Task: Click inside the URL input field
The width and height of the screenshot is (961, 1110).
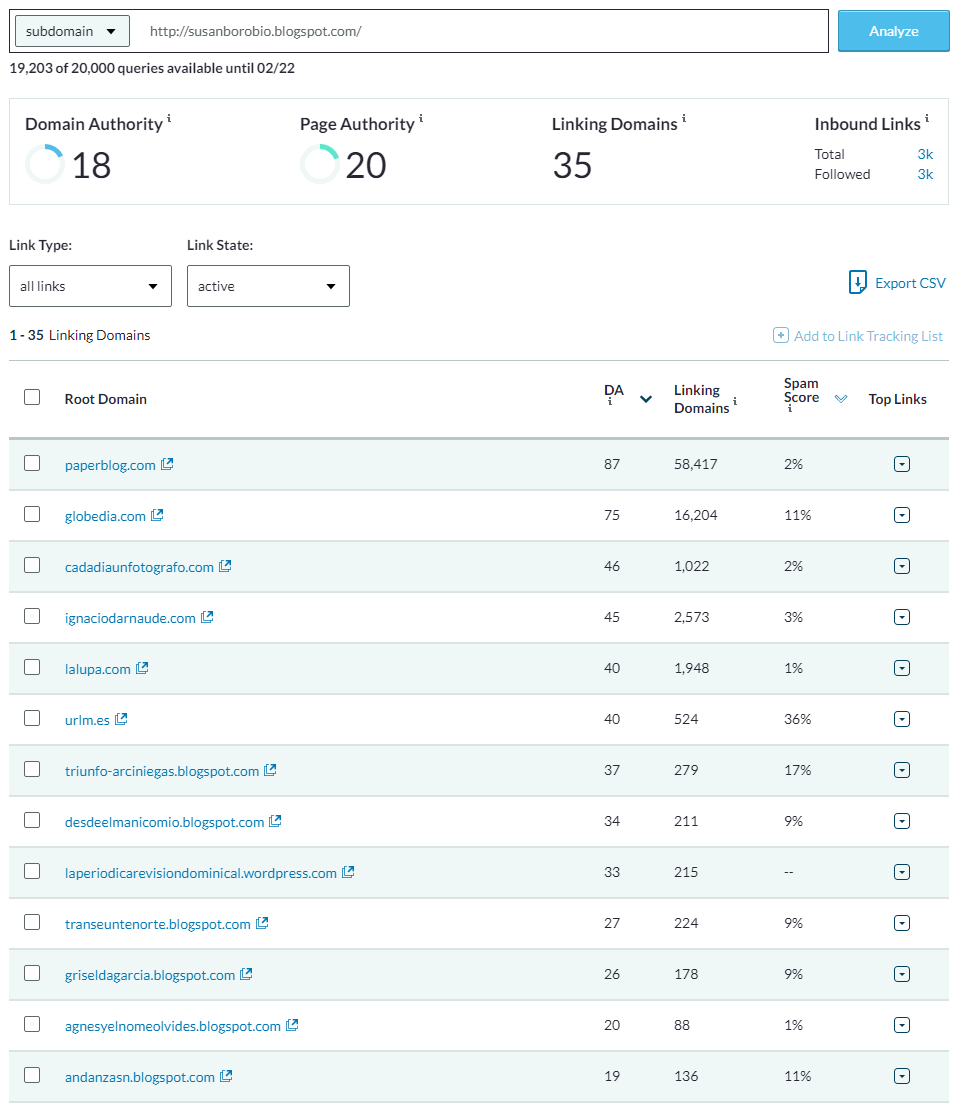Action: click(x=480, y=31)
